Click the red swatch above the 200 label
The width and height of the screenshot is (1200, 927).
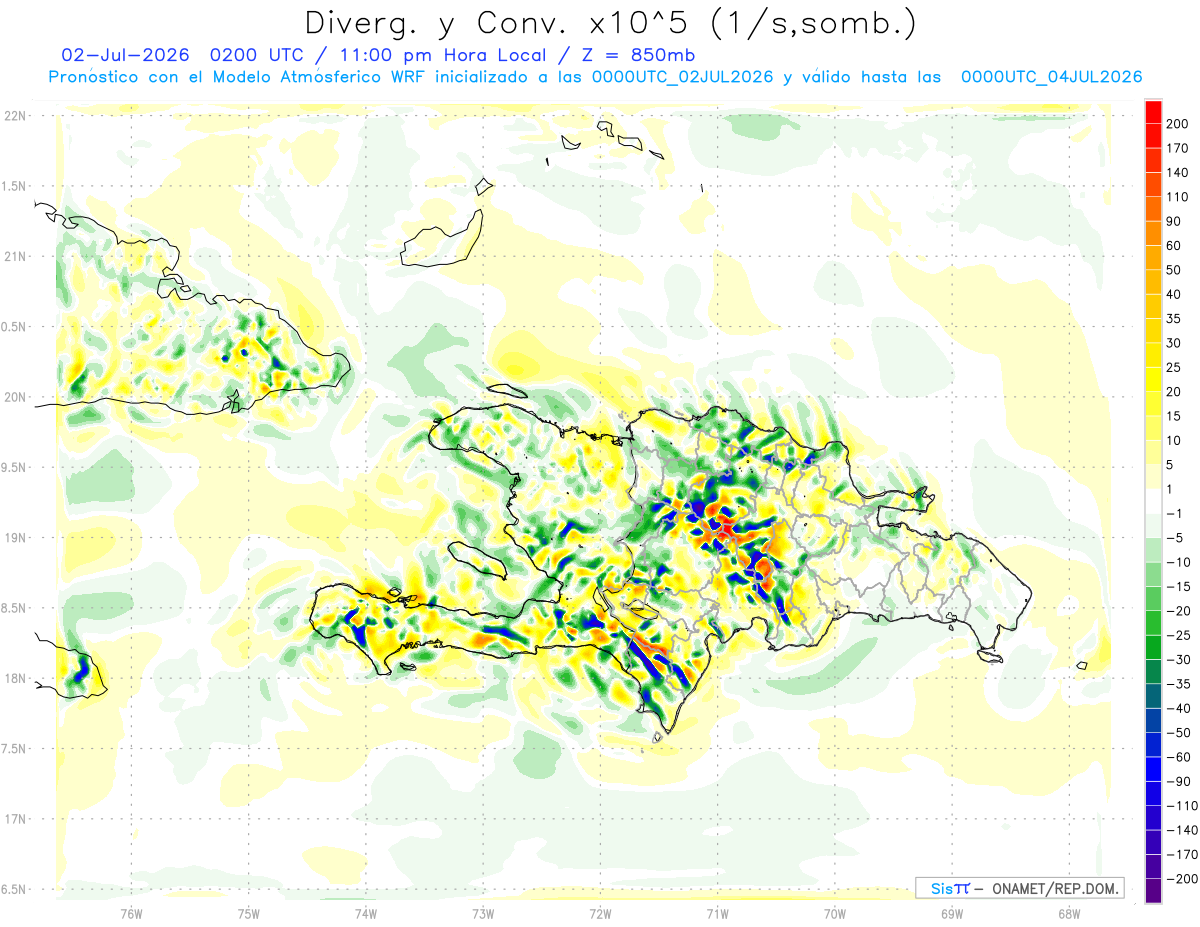(1153, 111)
